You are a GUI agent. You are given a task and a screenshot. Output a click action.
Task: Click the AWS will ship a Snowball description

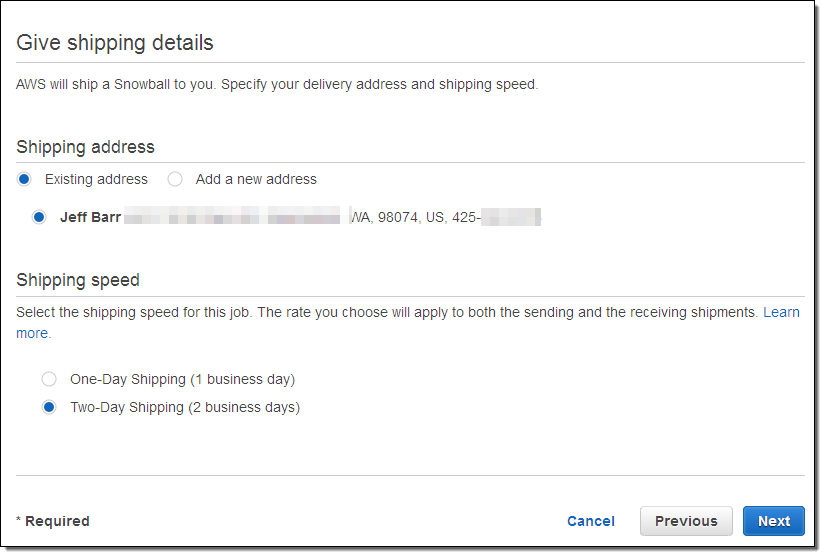(277, 84)
